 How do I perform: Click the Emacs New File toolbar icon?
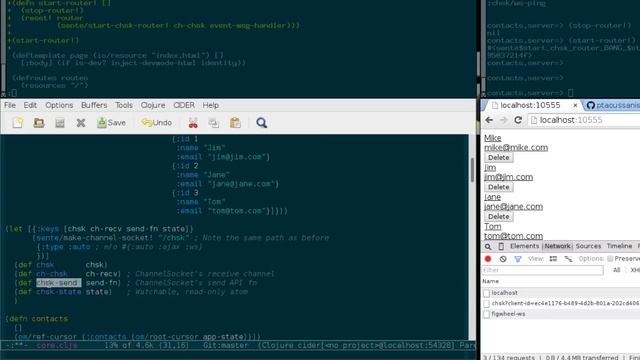(x=18, y=122)
